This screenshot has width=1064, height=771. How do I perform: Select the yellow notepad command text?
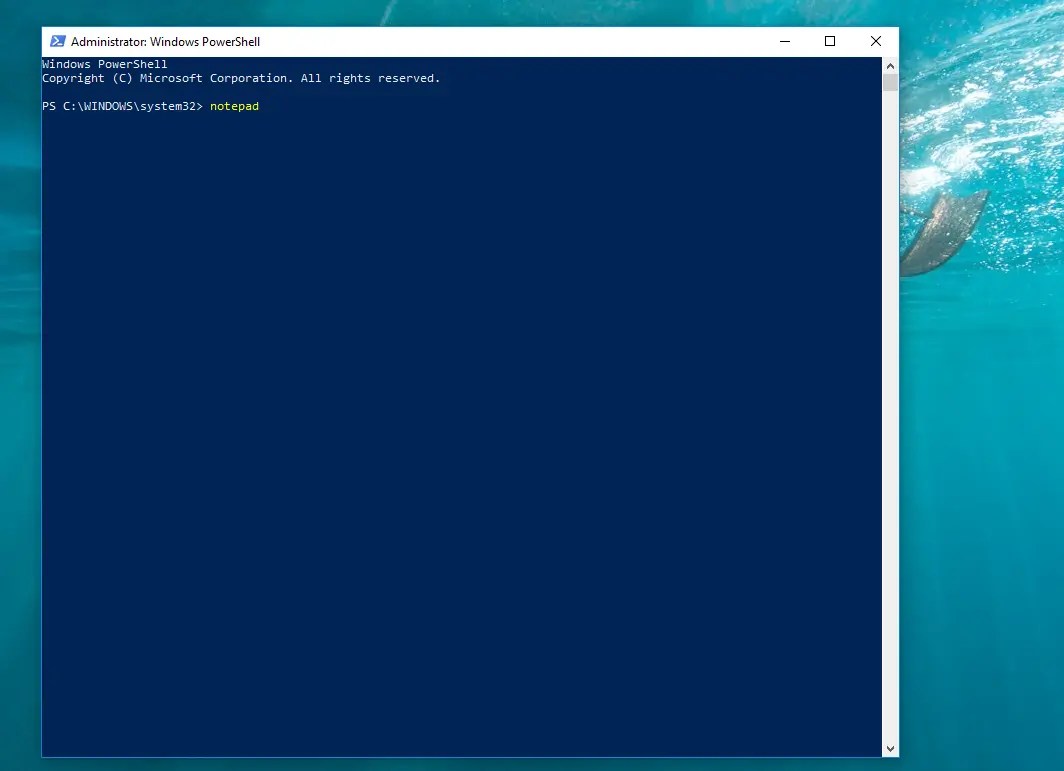point(234,105)
